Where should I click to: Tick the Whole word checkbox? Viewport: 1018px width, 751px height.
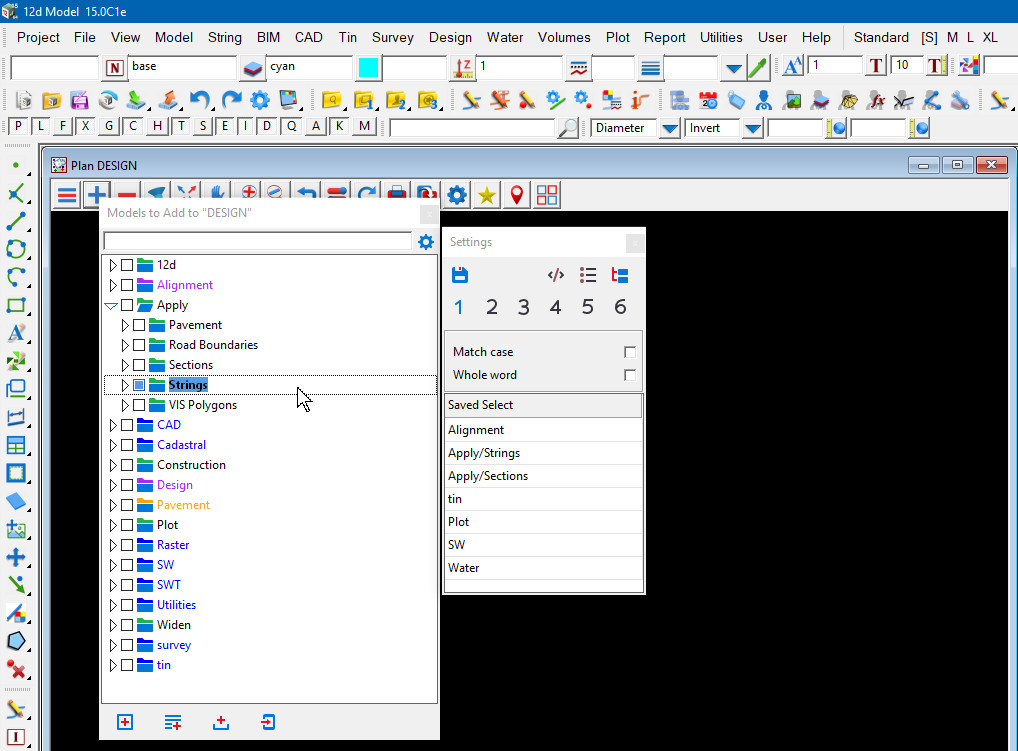(629, 375)
